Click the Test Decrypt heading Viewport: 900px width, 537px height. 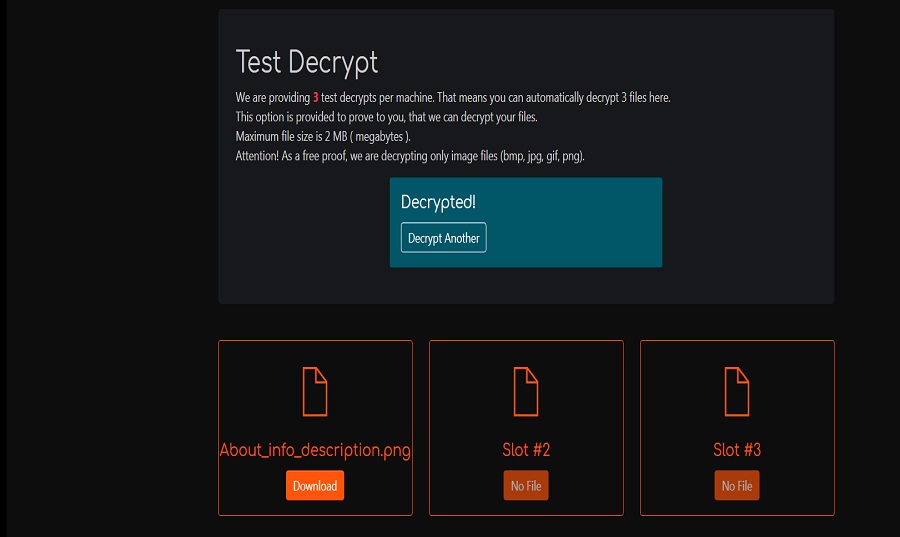click(x=307, y=63)
